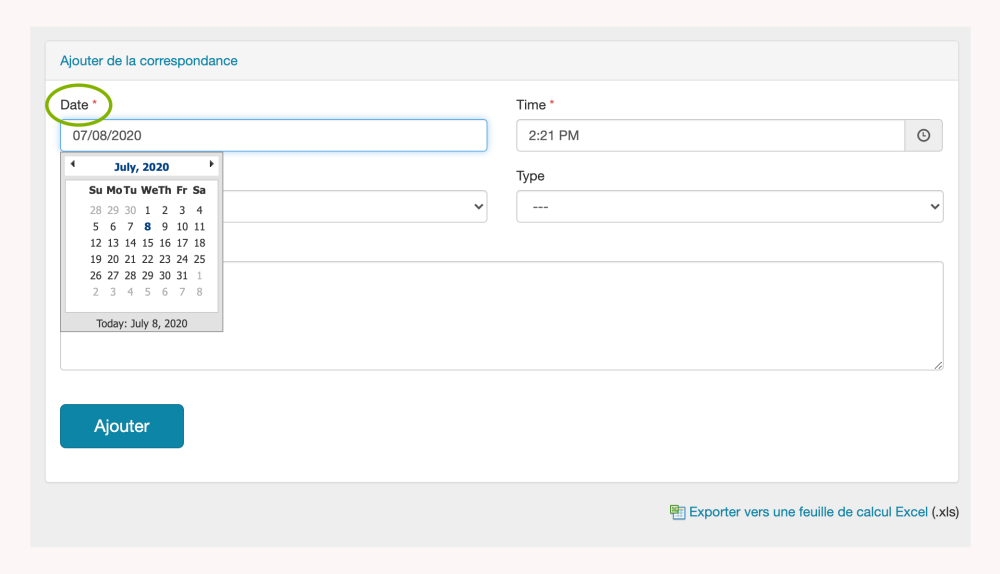The image size is (1000, 574).
Task: Click Today: July 8, 2020 footer
Action: tap(141, 324)
